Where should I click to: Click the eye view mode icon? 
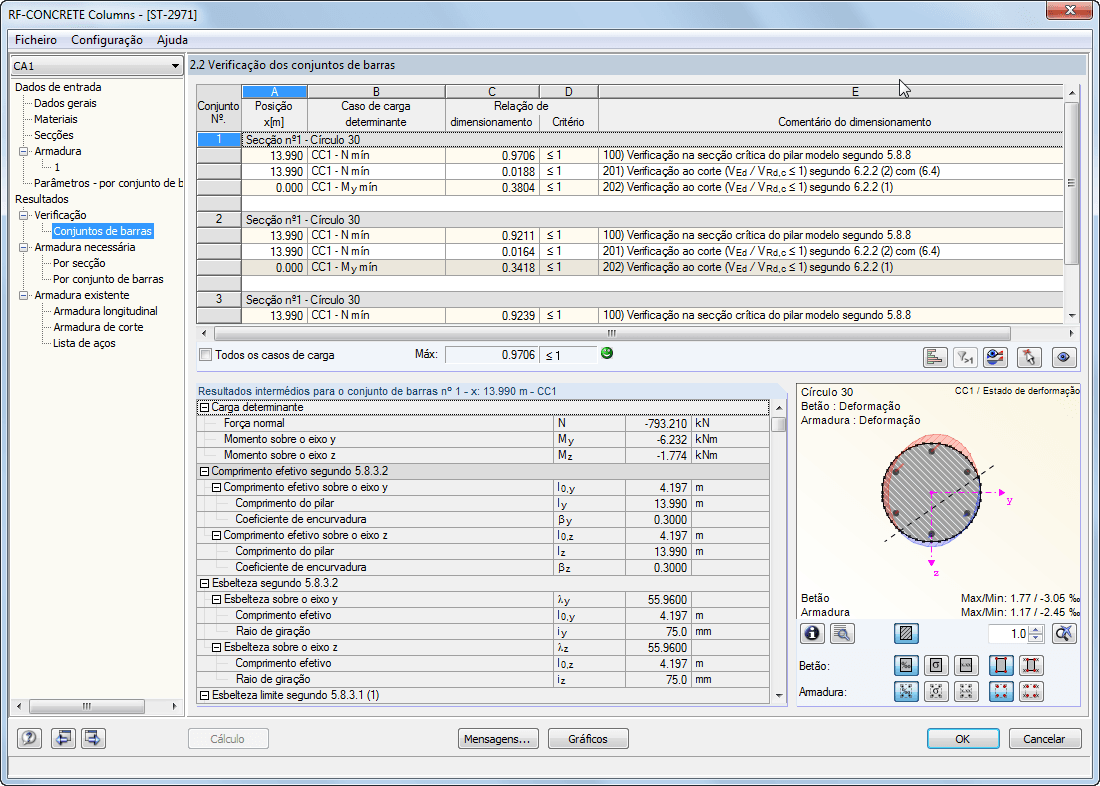click(x=1063, y=356)
